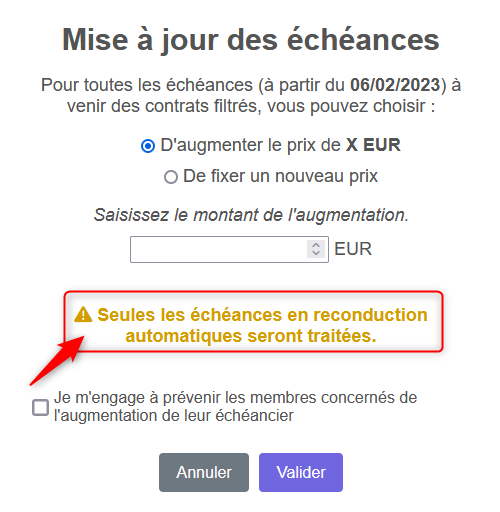Tick the "Je m'engage à prévenir les membres" checkbox
This screenshot has height=512, width=500.
point(41,407)
